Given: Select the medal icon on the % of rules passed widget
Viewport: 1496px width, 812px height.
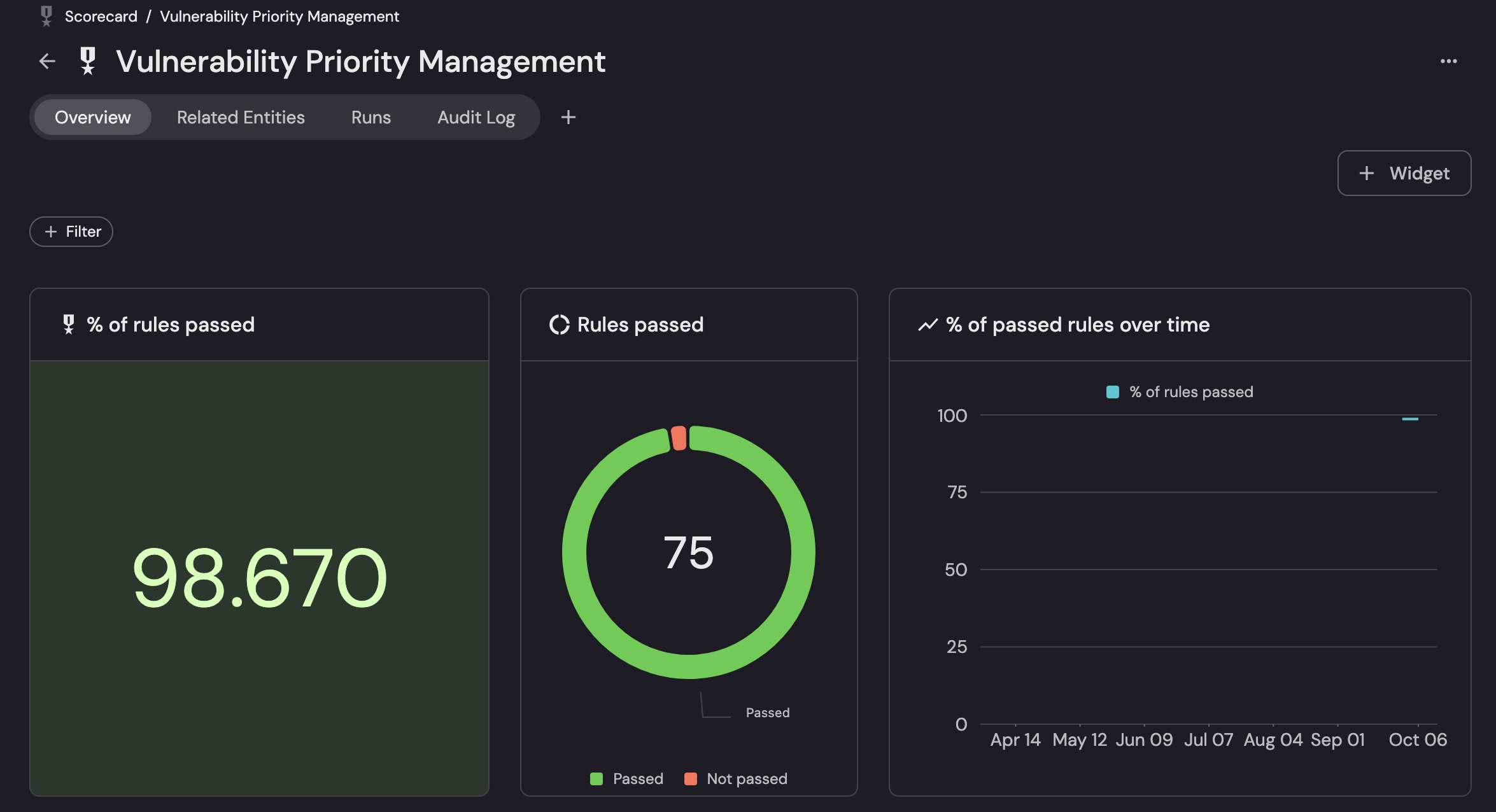Looking at the screenshot, I should 68,324.
